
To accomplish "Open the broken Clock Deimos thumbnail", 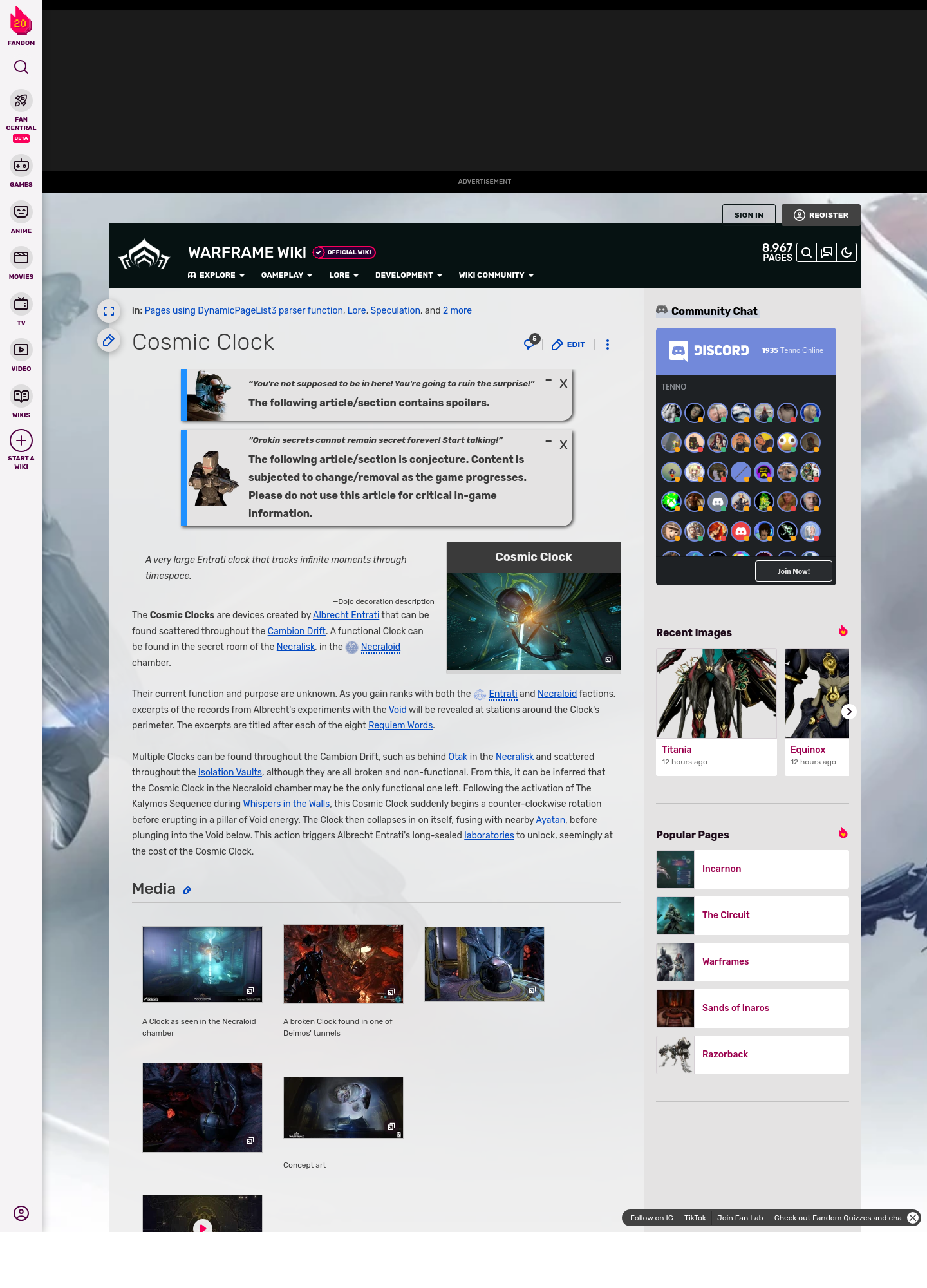I will tap(343, 964).
